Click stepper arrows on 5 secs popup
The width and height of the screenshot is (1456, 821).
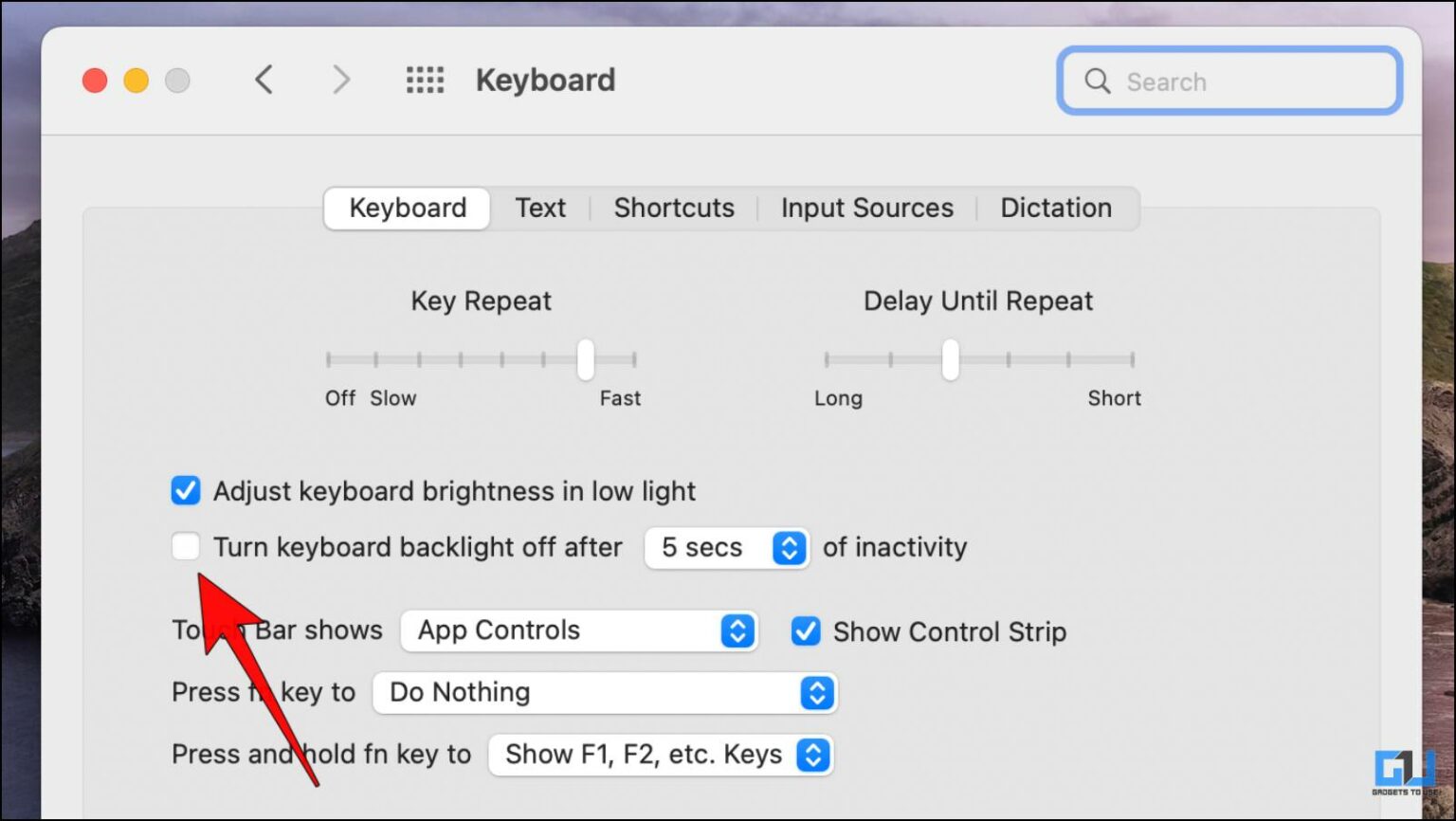click(x=789, y=548)
